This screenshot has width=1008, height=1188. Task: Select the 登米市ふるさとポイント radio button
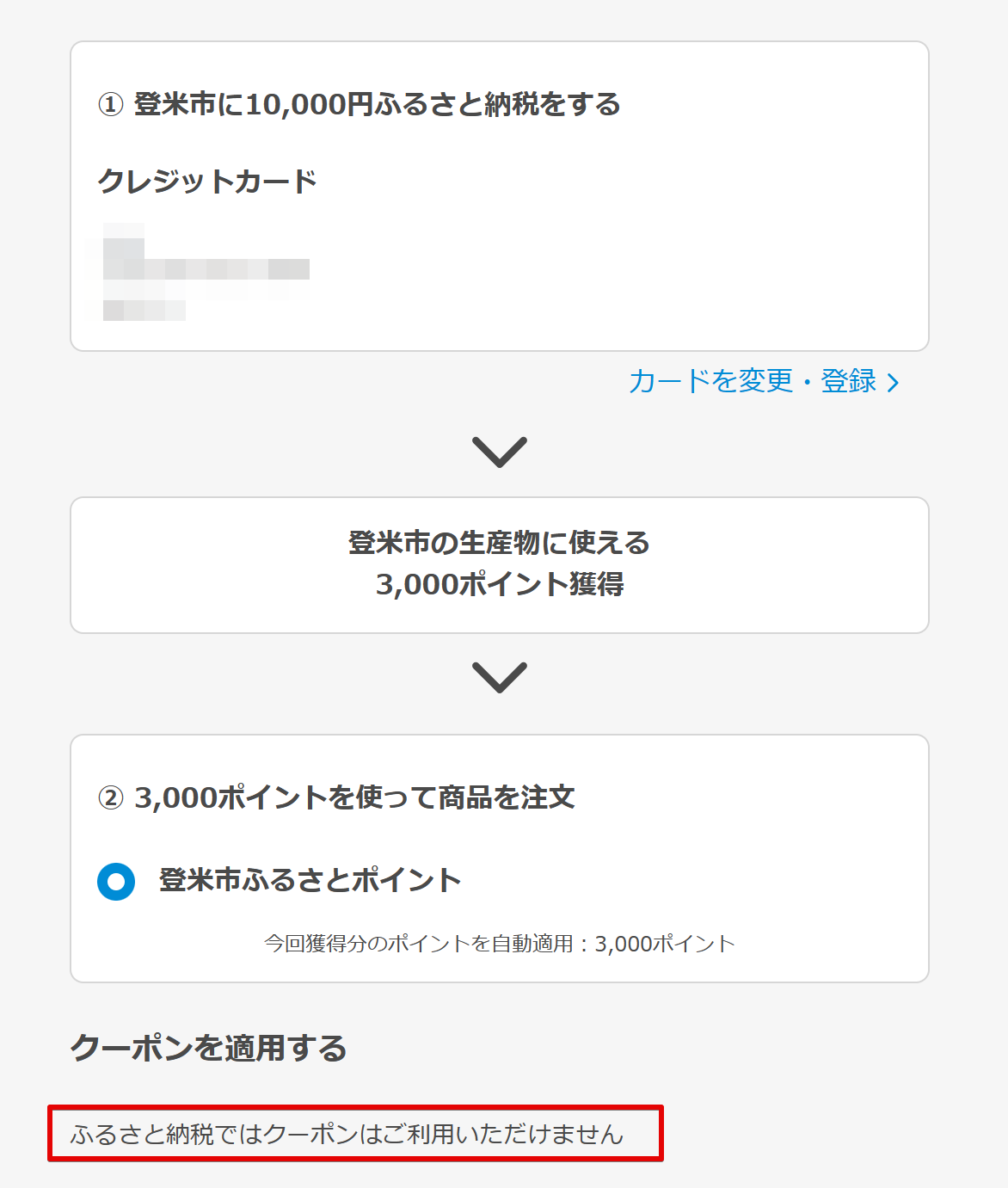[x=116, y=882]
